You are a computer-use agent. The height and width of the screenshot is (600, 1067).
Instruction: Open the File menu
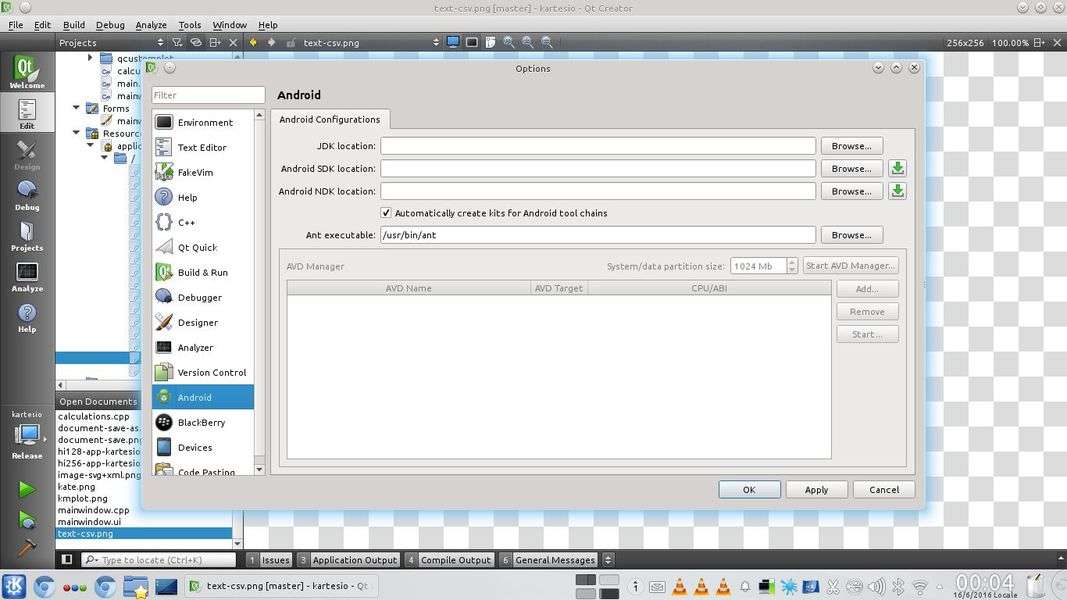pos(16,24)
